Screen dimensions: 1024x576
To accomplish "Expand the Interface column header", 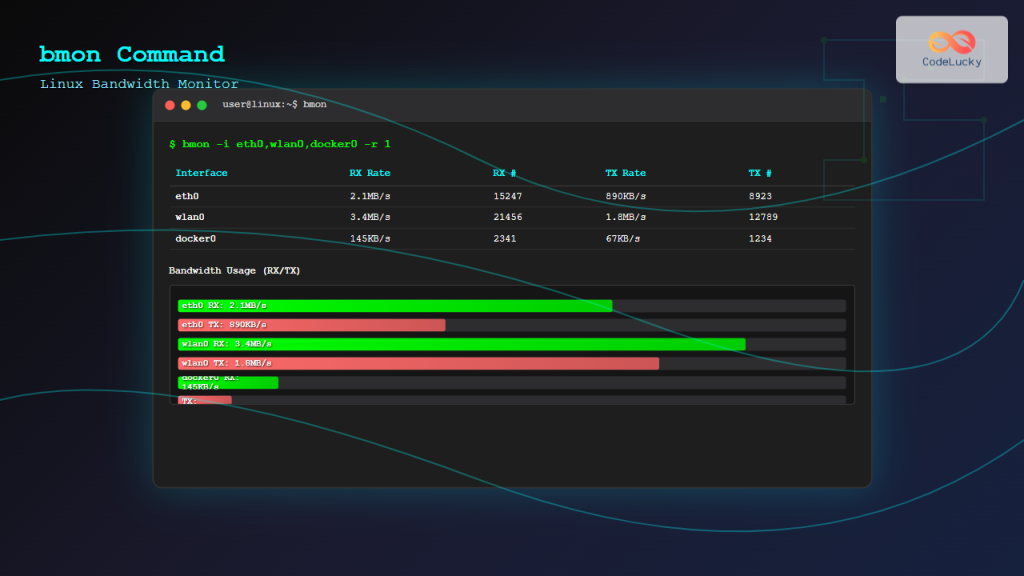I will 202,173.
